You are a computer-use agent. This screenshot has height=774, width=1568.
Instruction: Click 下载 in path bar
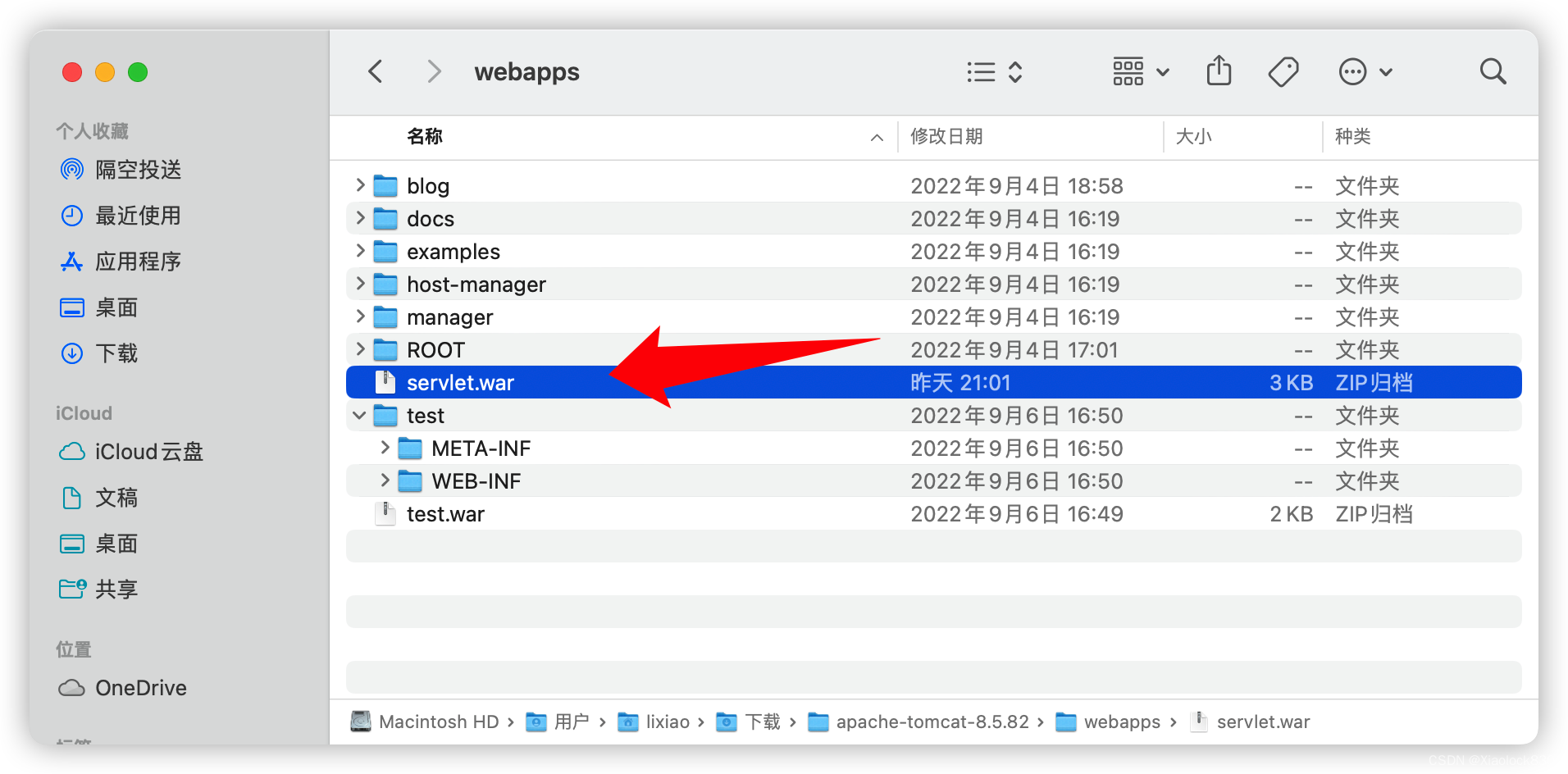click(x=749, y=722)
